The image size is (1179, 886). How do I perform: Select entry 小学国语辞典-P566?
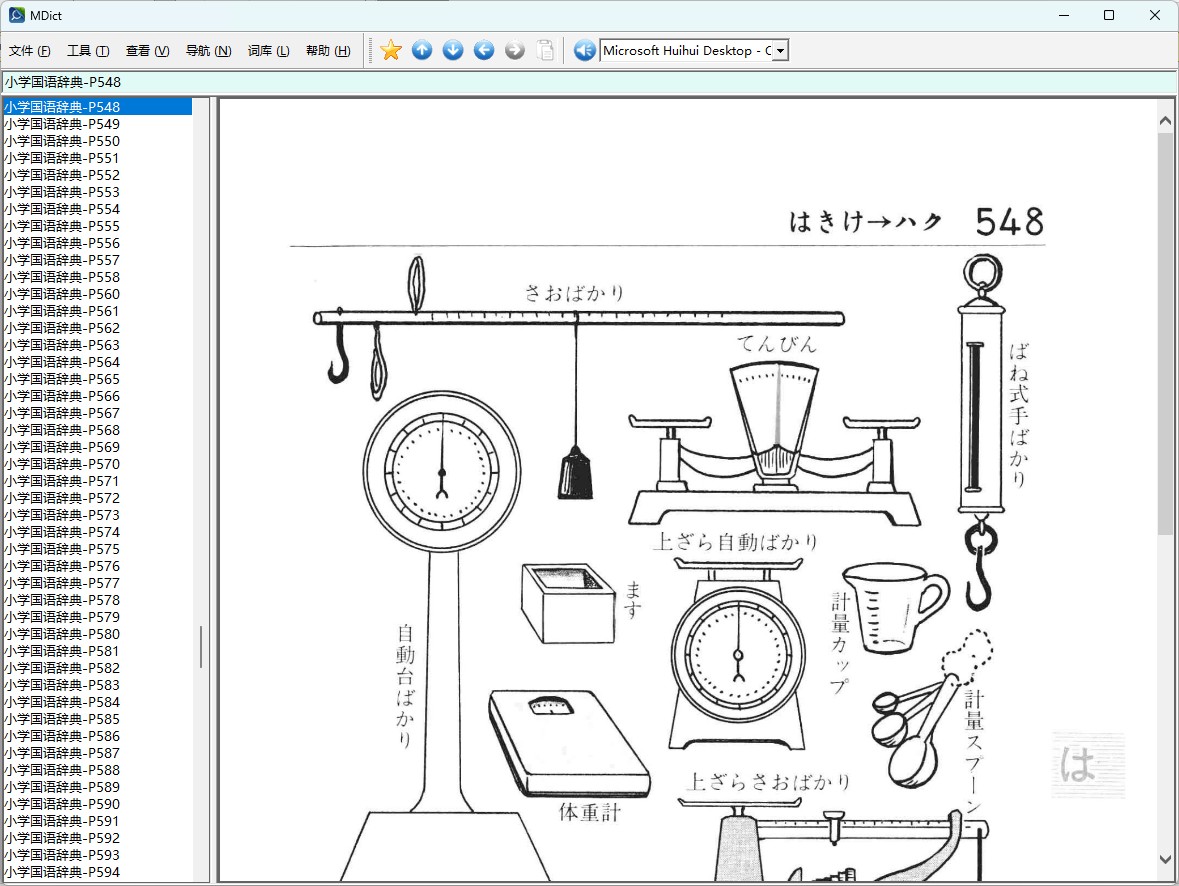(97, 396)
